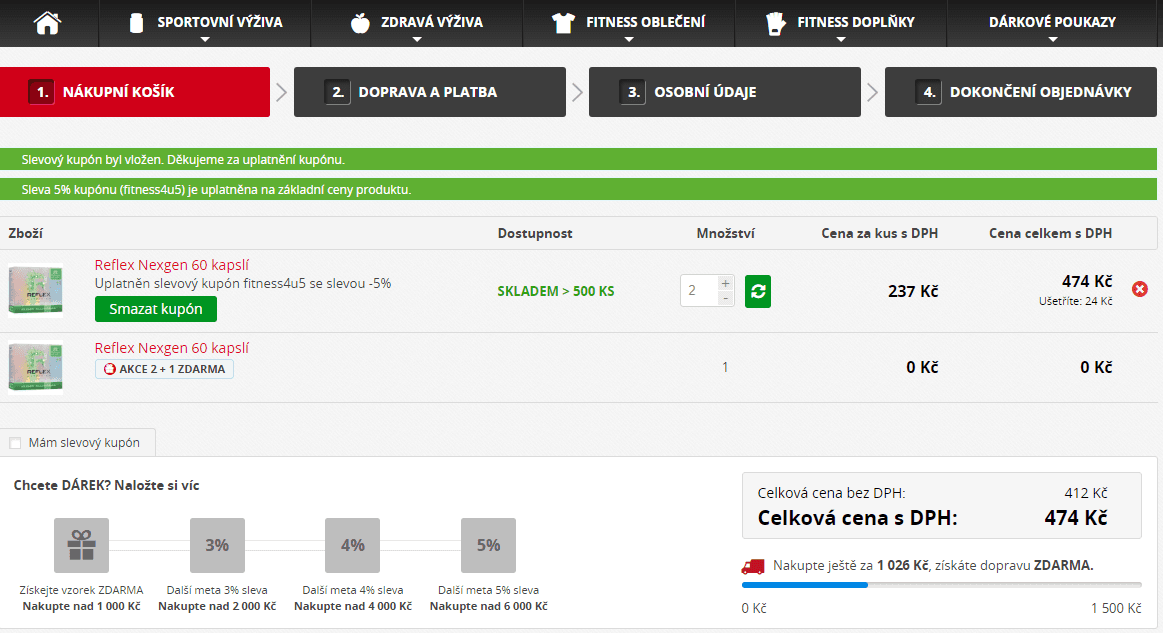Click the 5% discount milestone tile
Image resolution: width=1163 pixels, height=633 pixels.
488,545
